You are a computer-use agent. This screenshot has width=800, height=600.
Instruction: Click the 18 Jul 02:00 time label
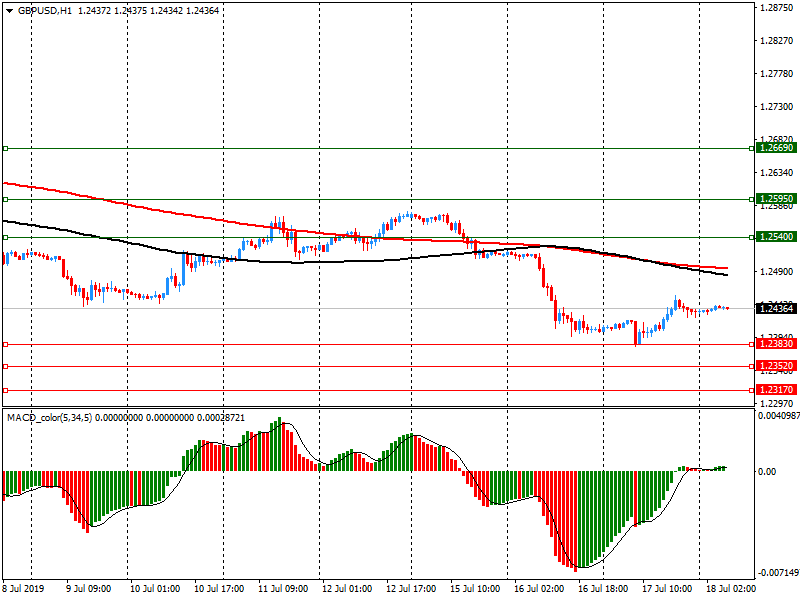point(731,589)
